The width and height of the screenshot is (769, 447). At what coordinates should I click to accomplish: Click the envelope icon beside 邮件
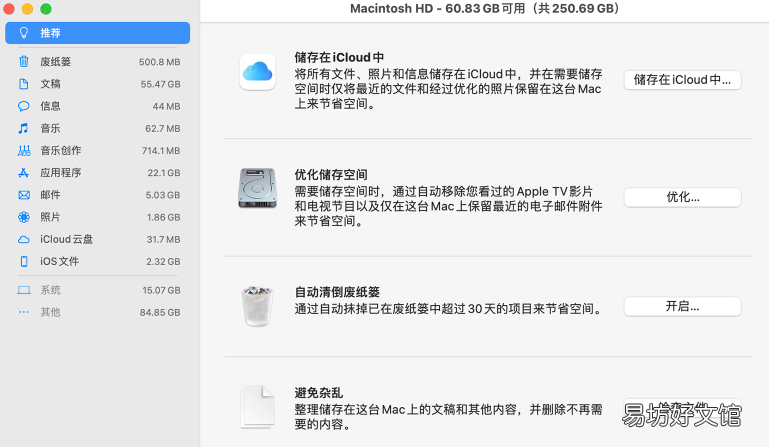[x=24, y=195]
